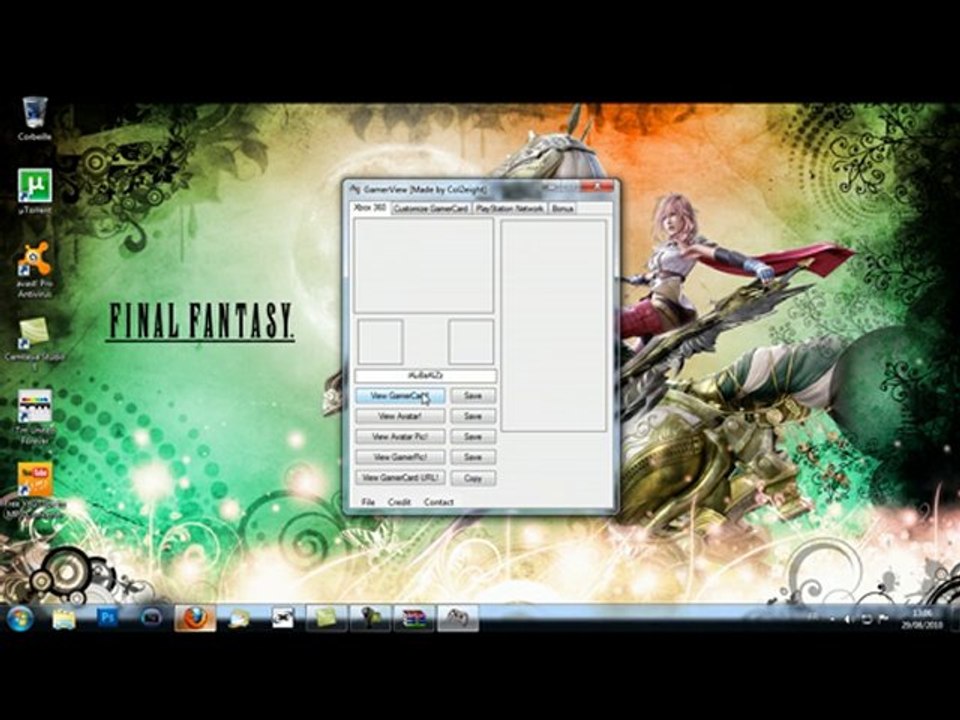Open the Free YouTube desktop shortcut
The height and width of the screenshot is (720, 960).
(35, 490)
